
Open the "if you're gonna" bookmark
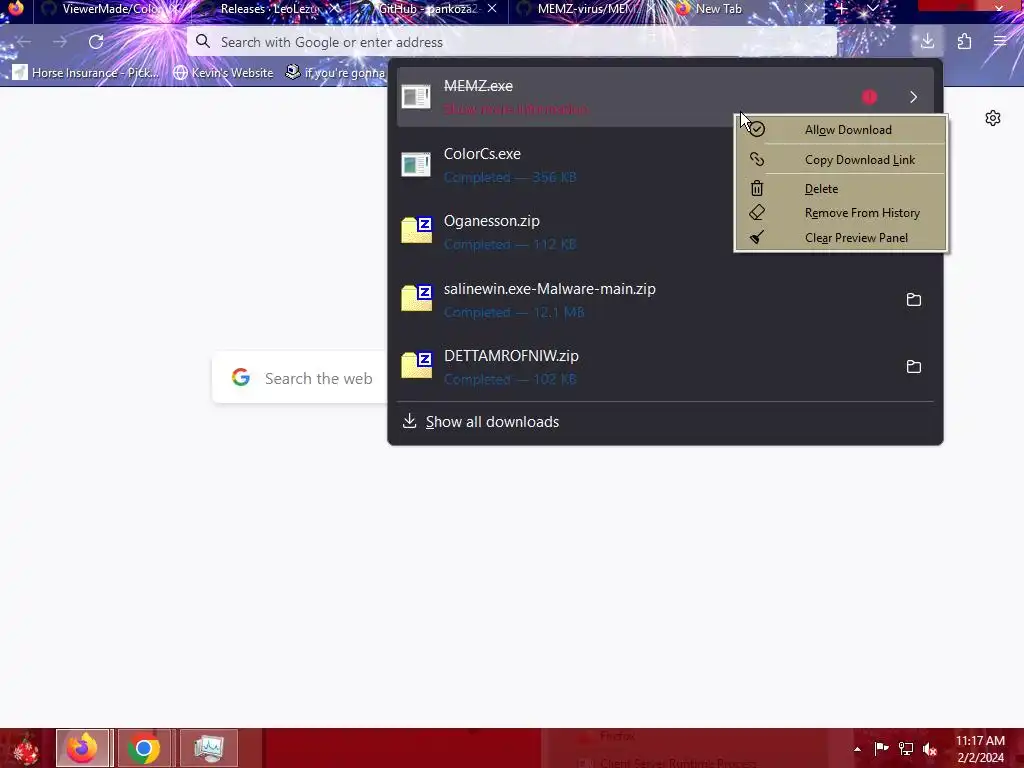click(x=335, y=72)
